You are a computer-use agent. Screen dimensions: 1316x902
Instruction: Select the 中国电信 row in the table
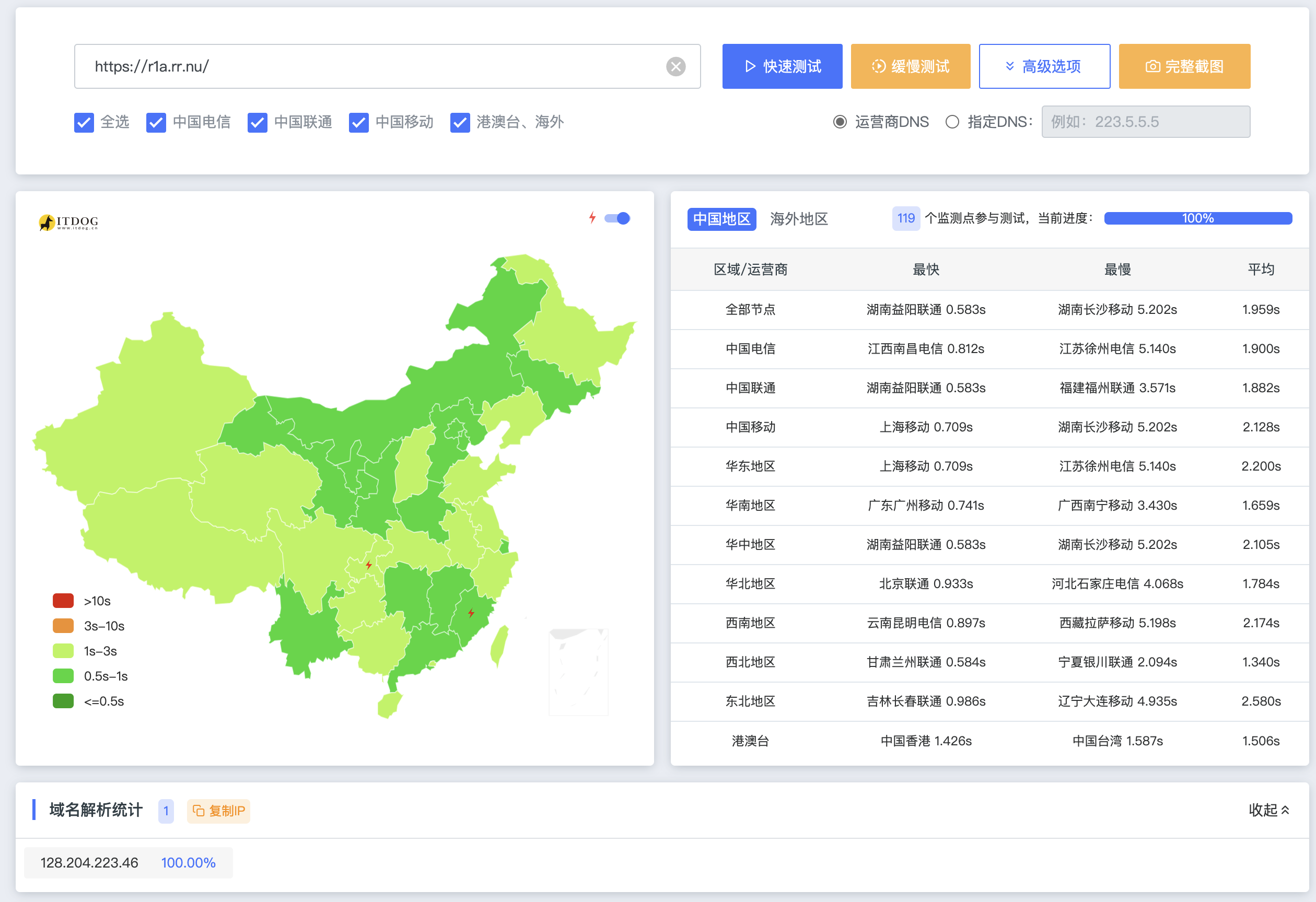point(990,349)
